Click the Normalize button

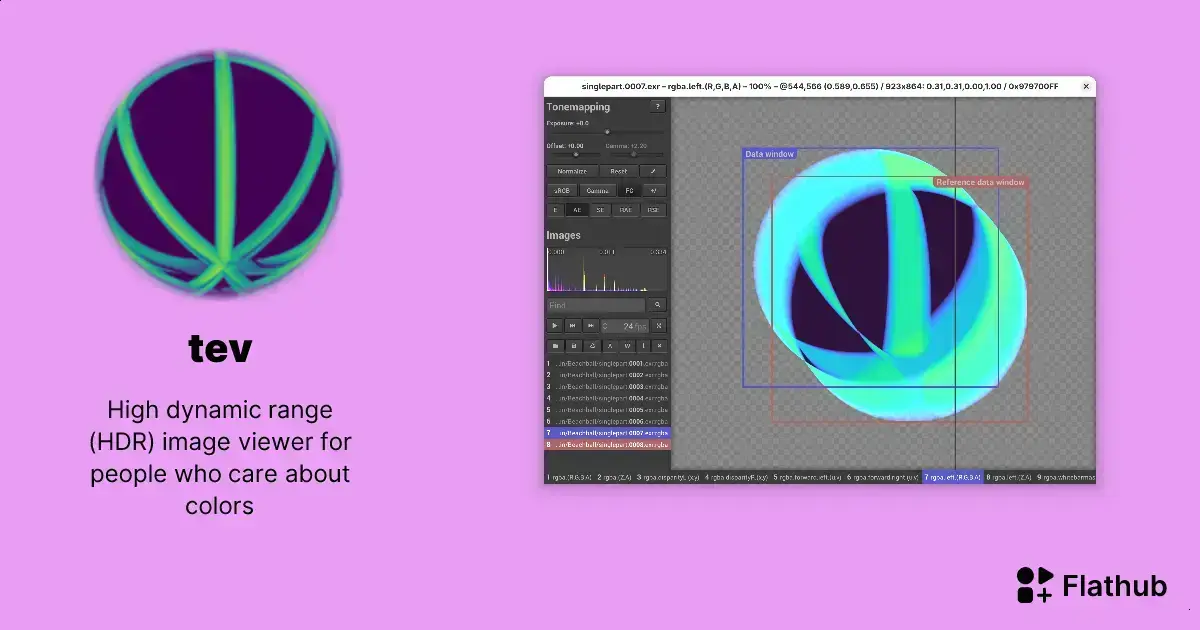coord(572,171)
